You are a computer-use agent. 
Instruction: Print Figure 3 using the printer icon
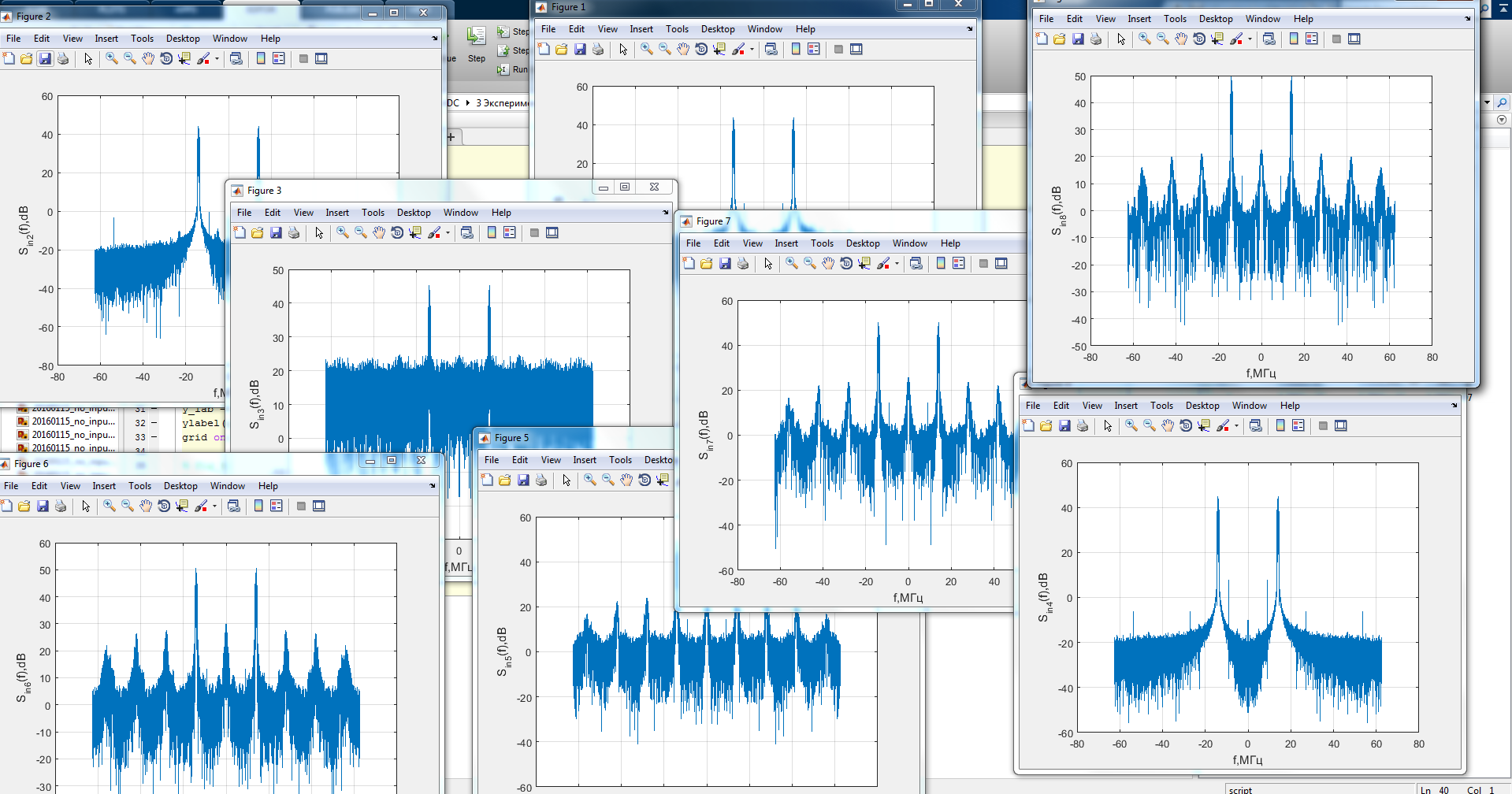[294, 232]
